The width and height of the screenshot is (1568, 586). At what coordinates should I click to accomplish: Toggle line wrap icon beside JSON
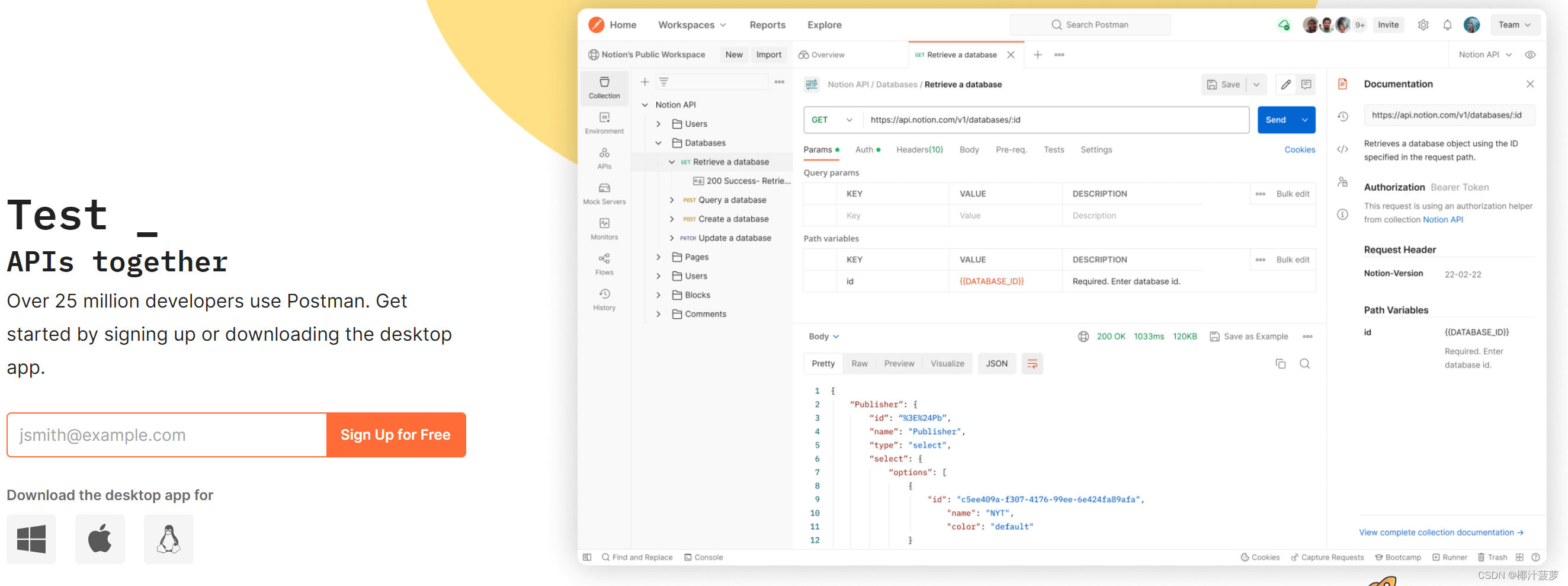1032,364
